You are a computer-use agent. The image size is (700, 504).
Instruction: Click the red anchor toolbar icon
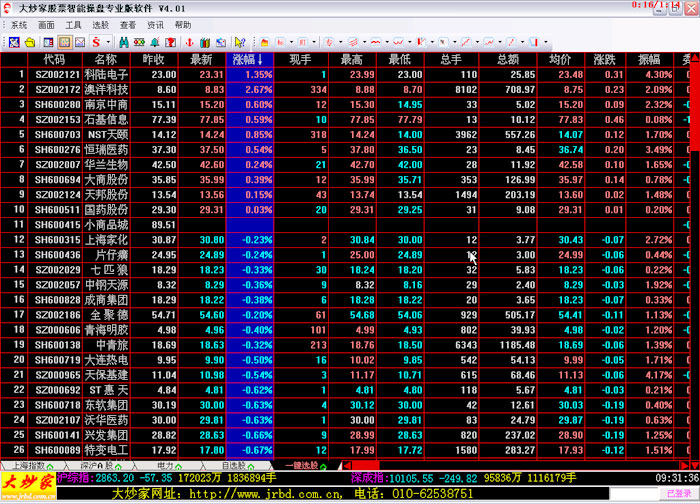[x=189, y=42]
